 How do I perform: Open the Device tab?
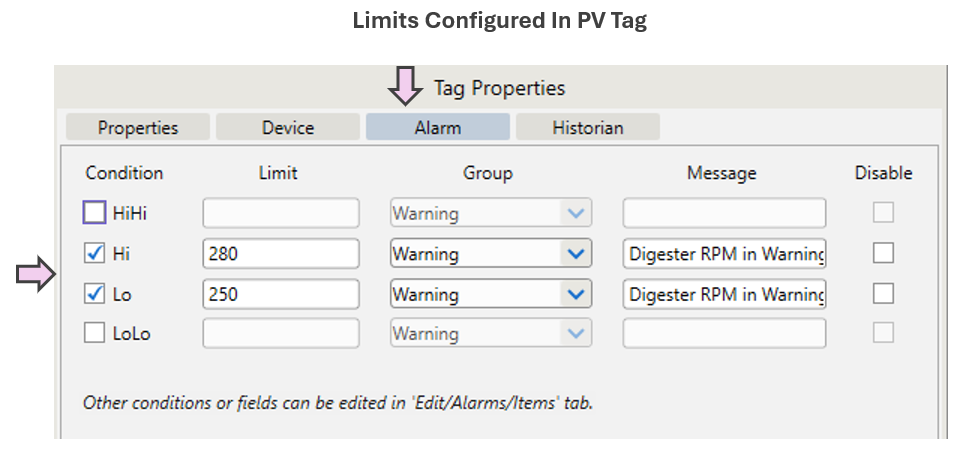[288, 127]
